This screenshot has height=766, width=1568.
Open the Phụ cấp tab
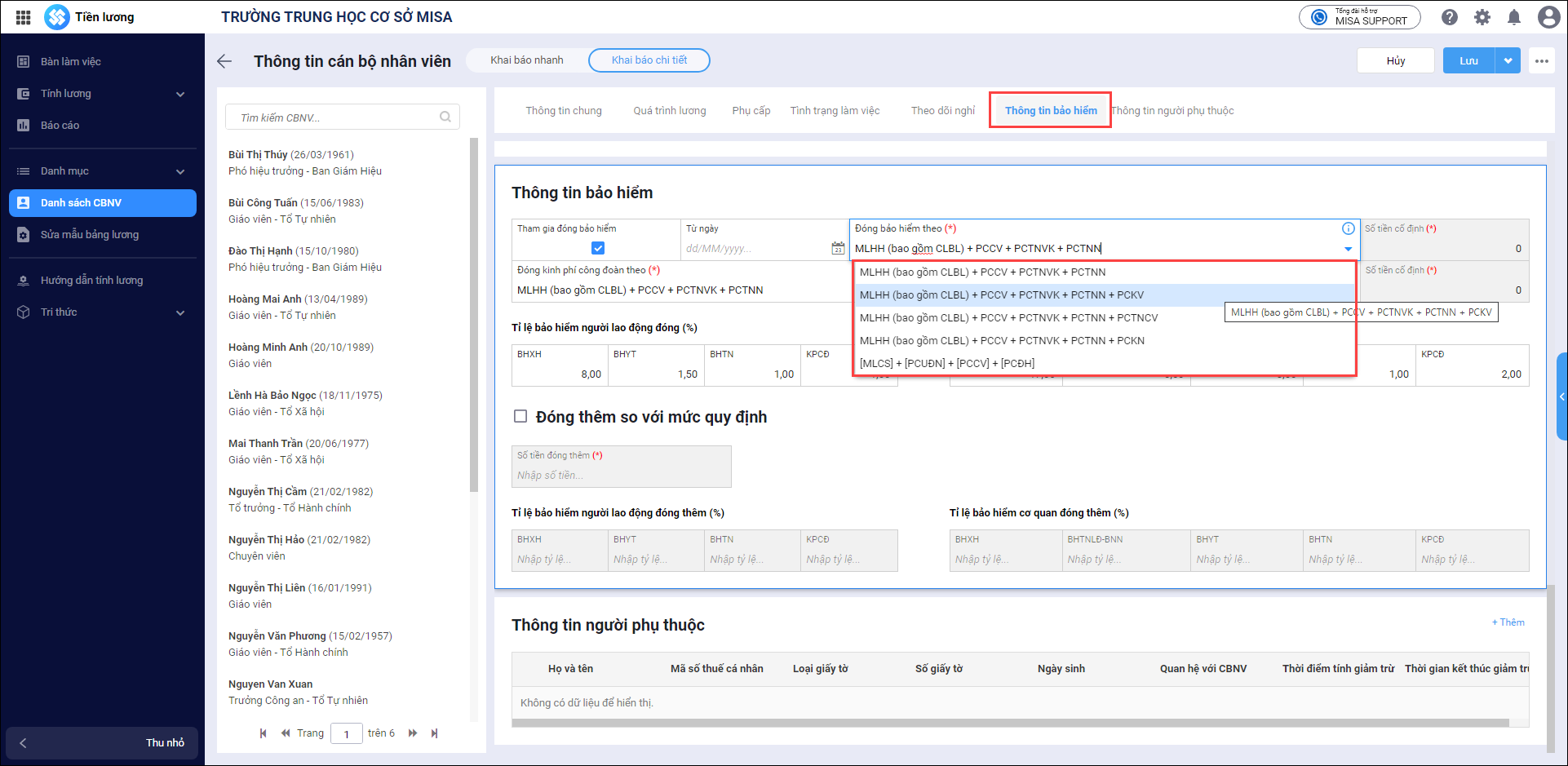(x=751, y=111)
